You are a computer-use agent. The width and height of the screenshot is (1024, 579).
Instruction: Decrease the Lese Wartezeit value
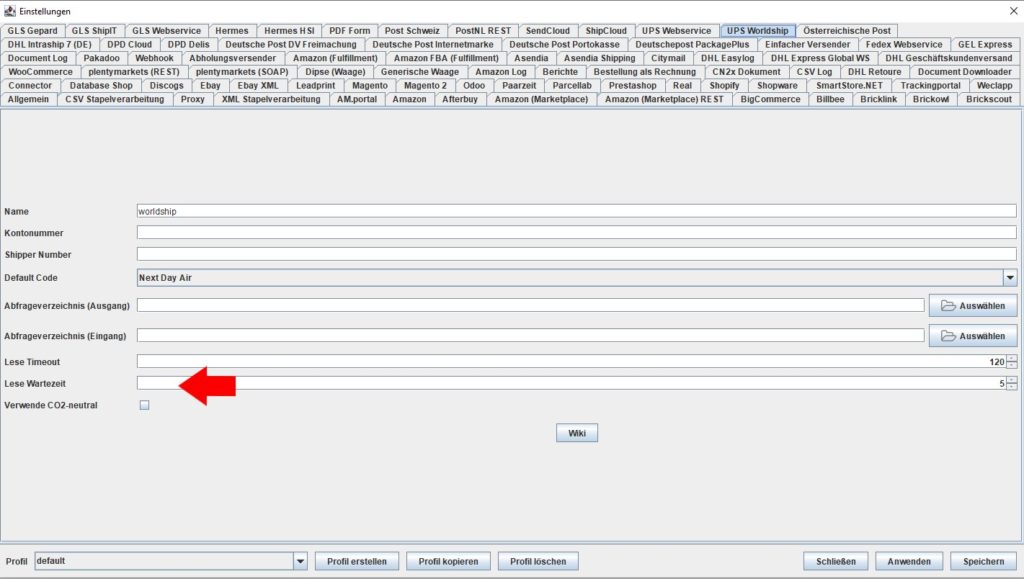tap(1012, 386)
